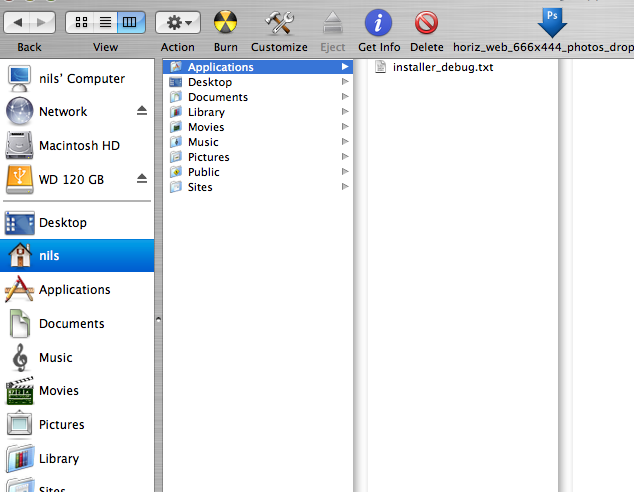The width and height of the screenshot is (634, 492).
Task: Open Music from the sidebar
Action: [x=77, y=357]
